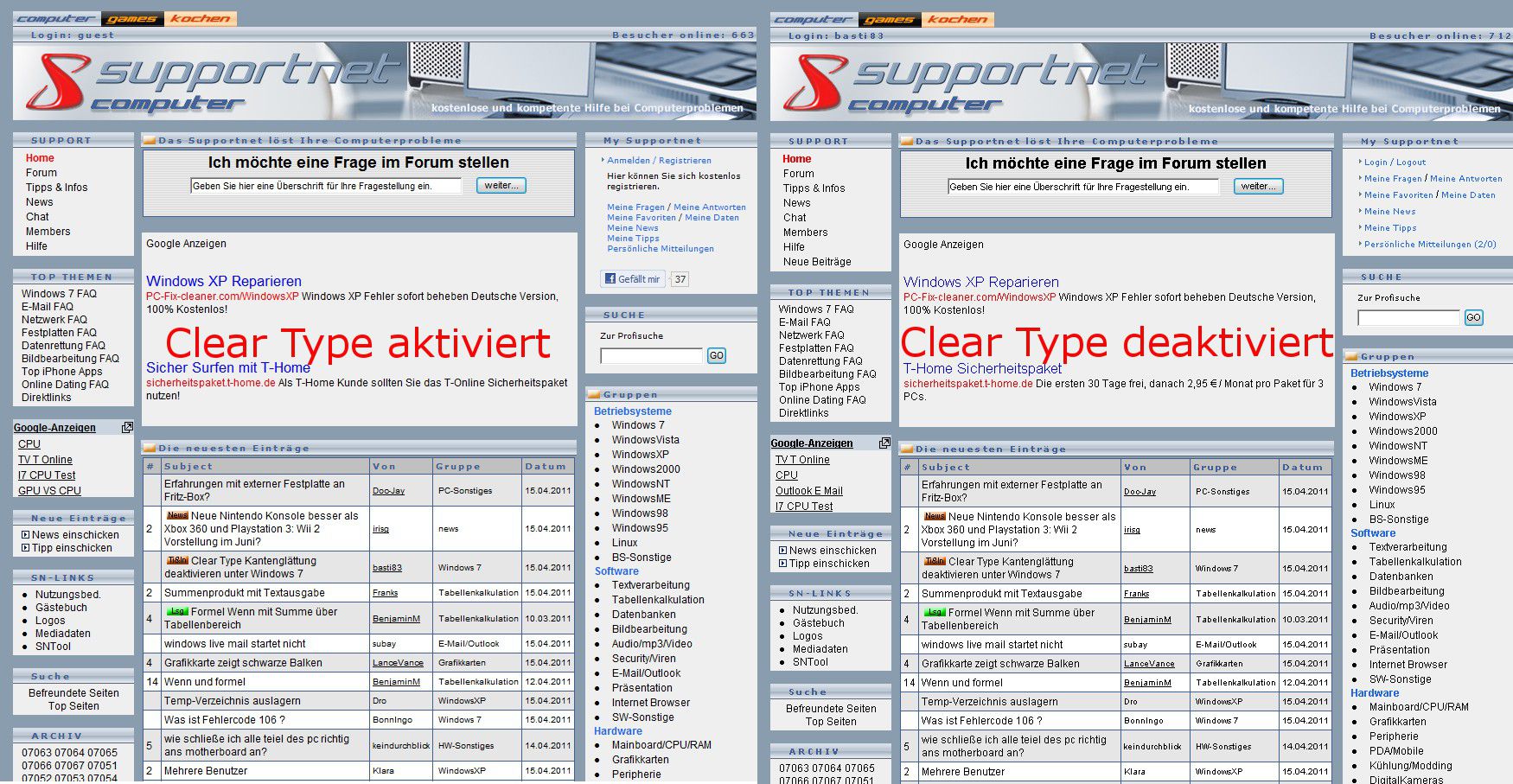Image resolution: width=1513 pixels, height=784 pixels.
Task: Click orange News badge on basti83 page
Action: click(934, 516)
